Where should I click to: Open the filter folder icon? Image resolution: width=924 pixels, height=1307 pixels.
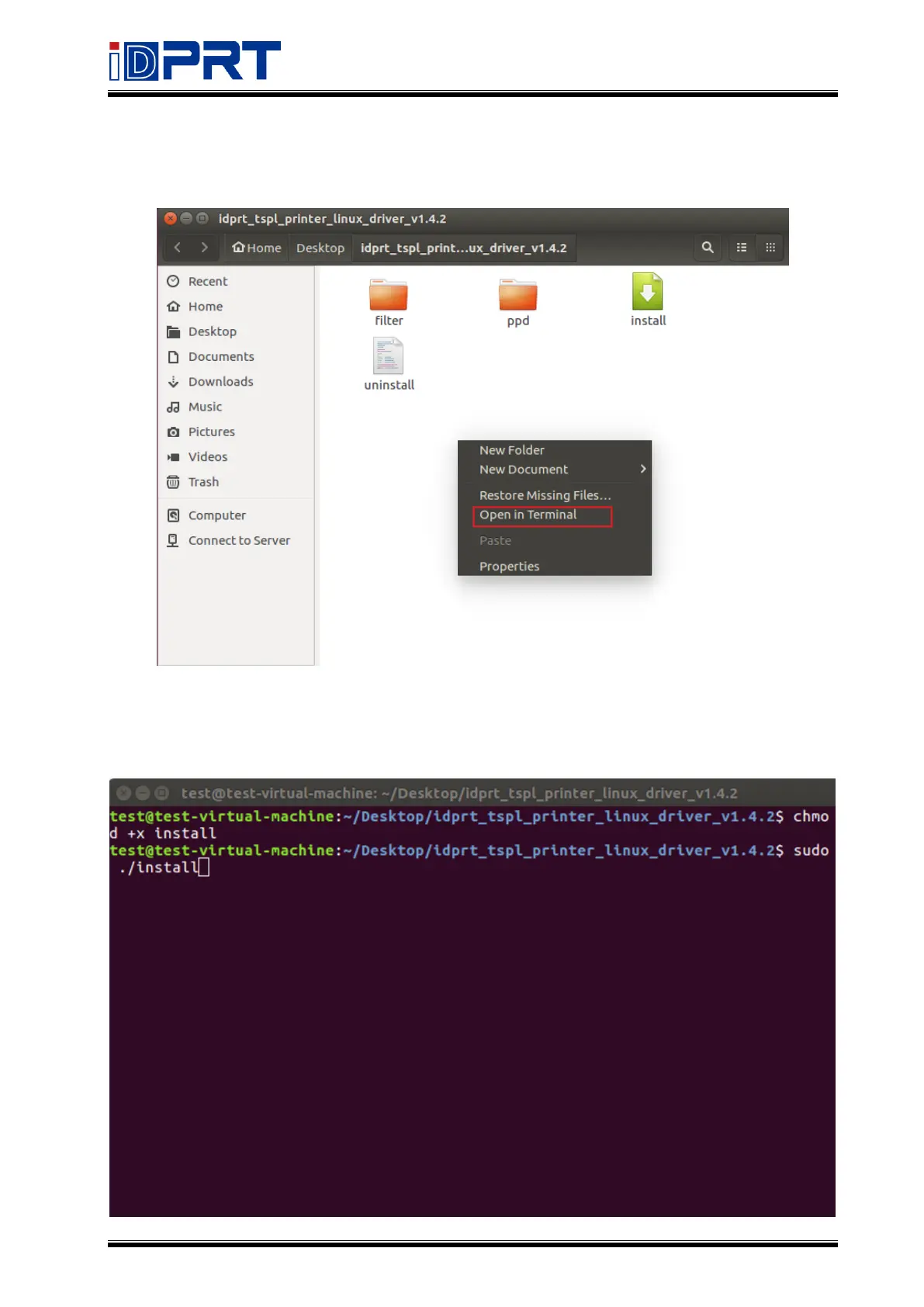(x=388, y=295)
